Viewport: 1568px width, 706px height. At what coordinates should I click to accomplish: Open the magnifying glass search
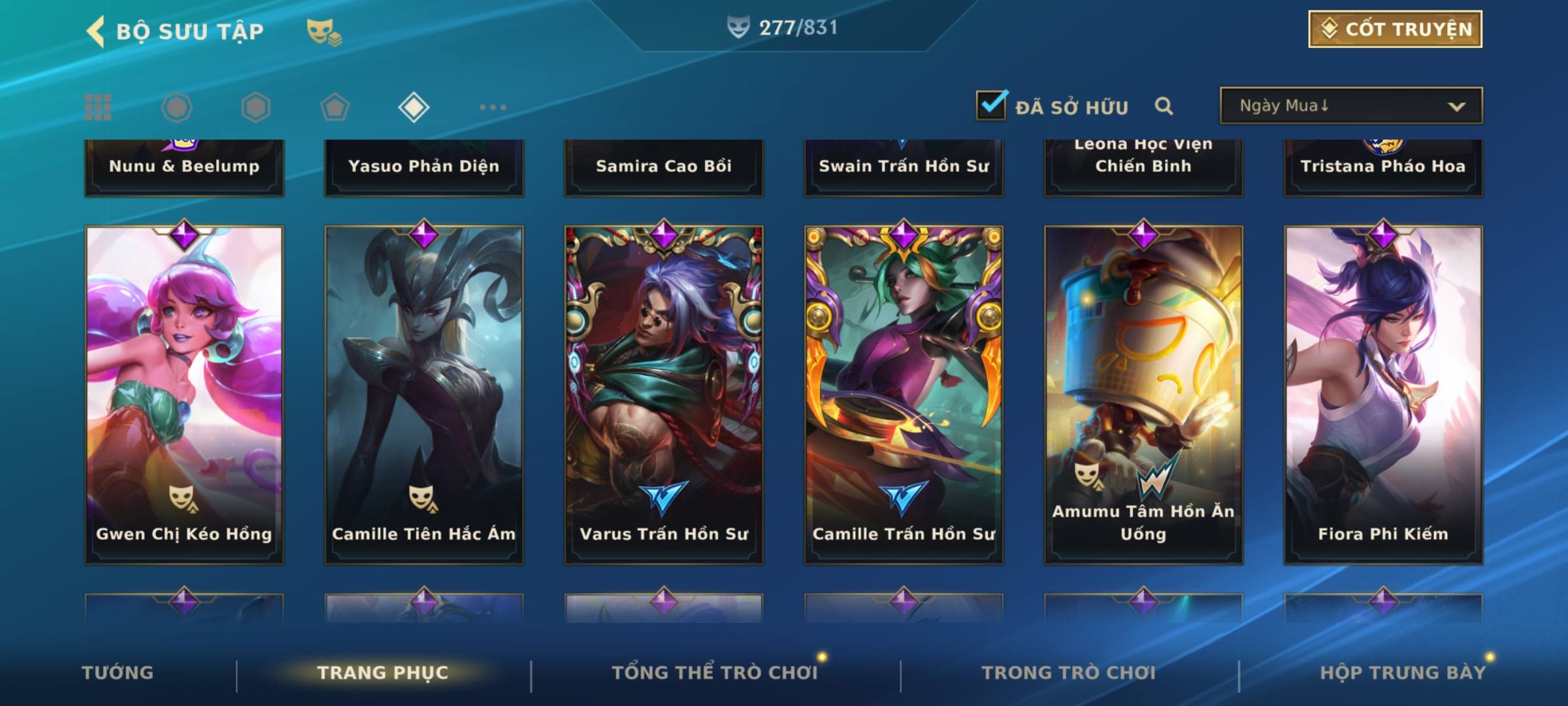(x=1164, y=106)
